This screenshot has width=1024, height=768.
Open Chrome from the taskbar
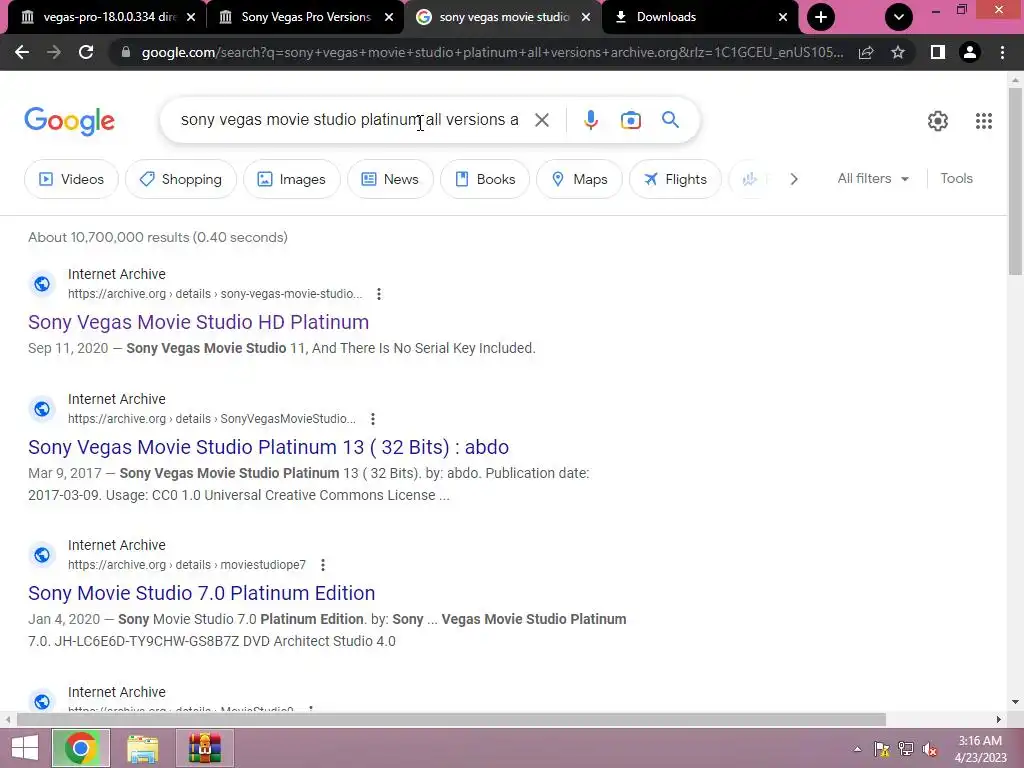click(81, 748)
